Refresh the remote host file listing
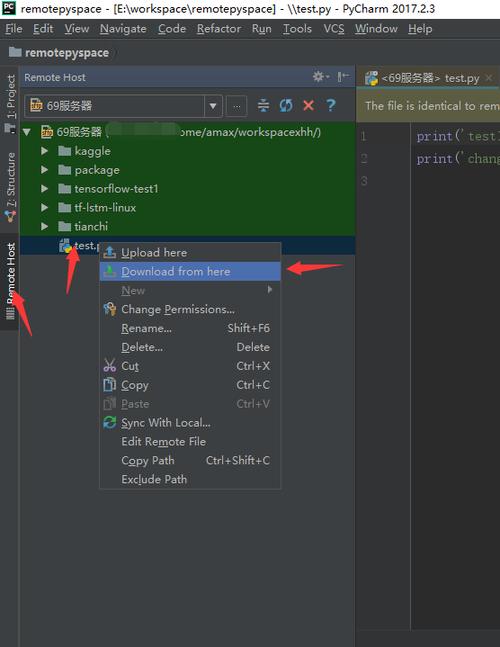 tap(286, 106)
